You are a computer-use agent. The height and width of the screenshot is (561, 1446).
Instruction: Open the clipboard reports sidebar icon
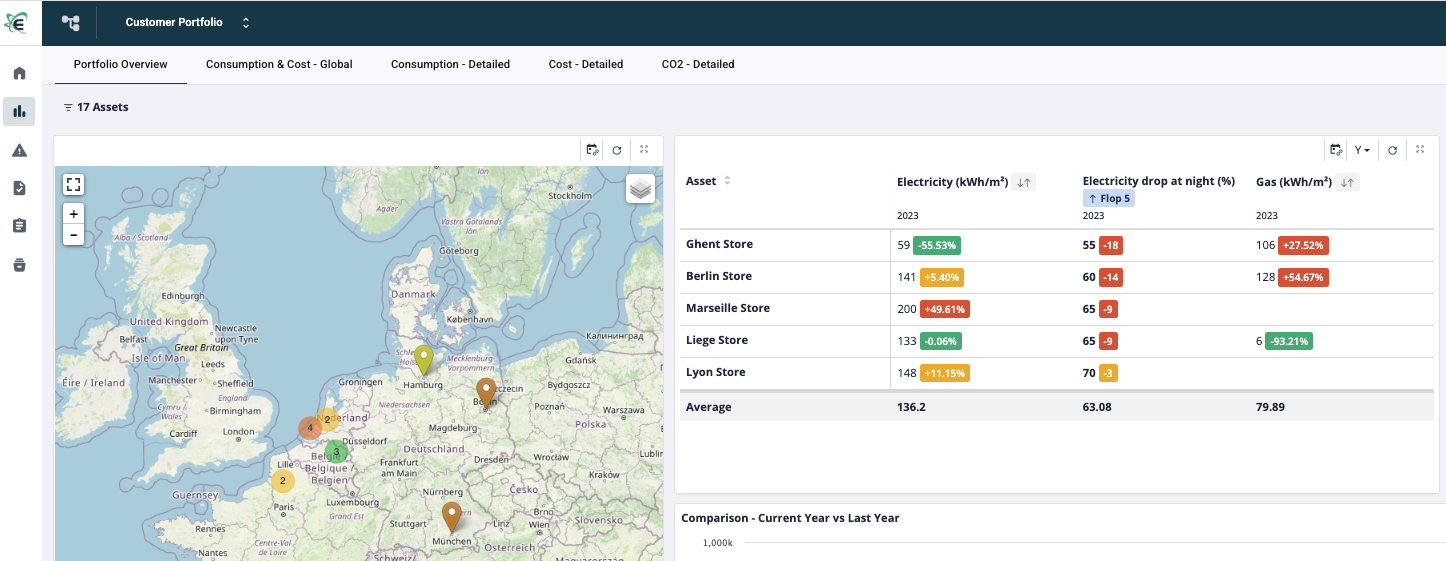[x=19, y=226]
